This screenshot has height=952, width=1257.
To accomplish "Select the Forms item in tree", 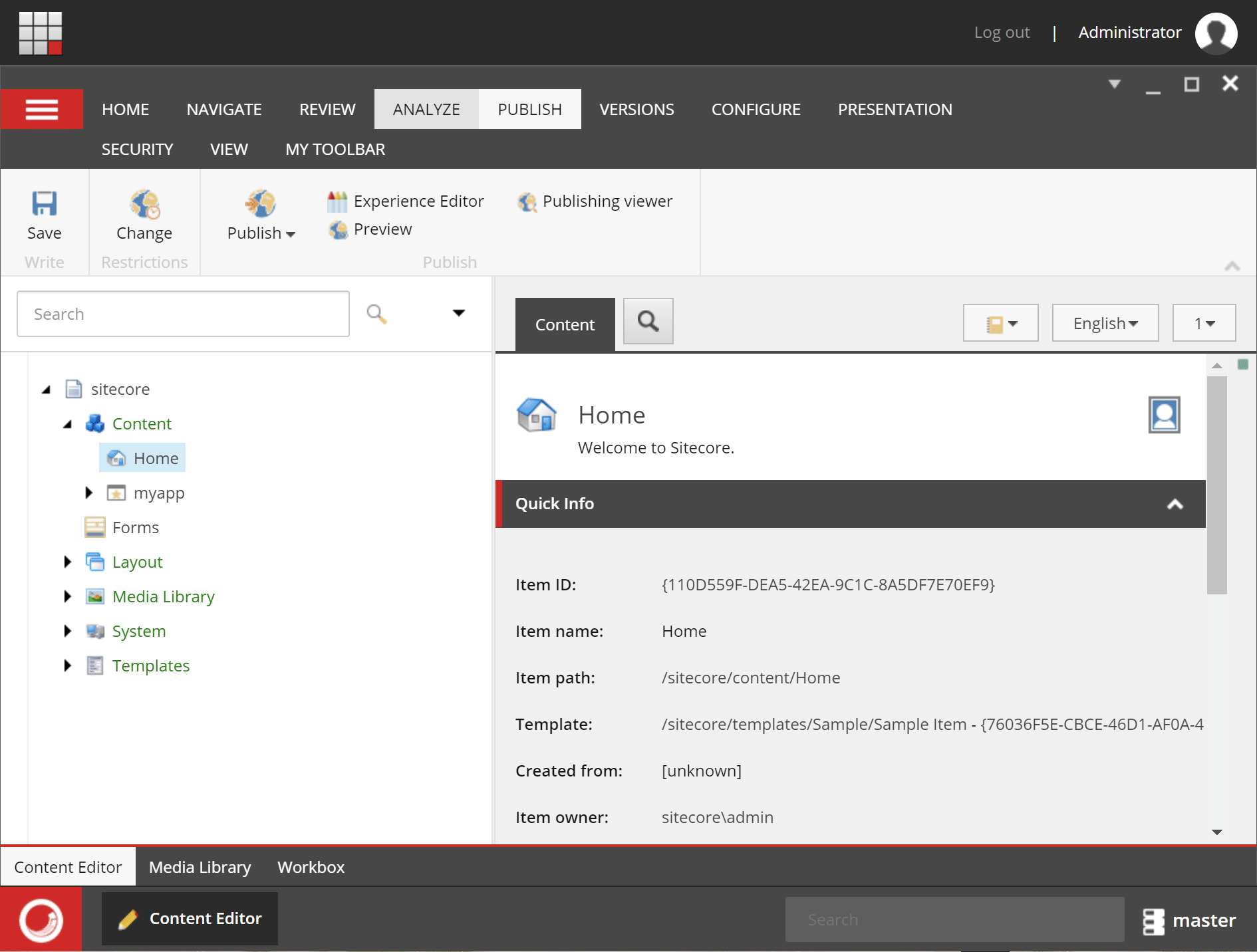I will point(136,527).
